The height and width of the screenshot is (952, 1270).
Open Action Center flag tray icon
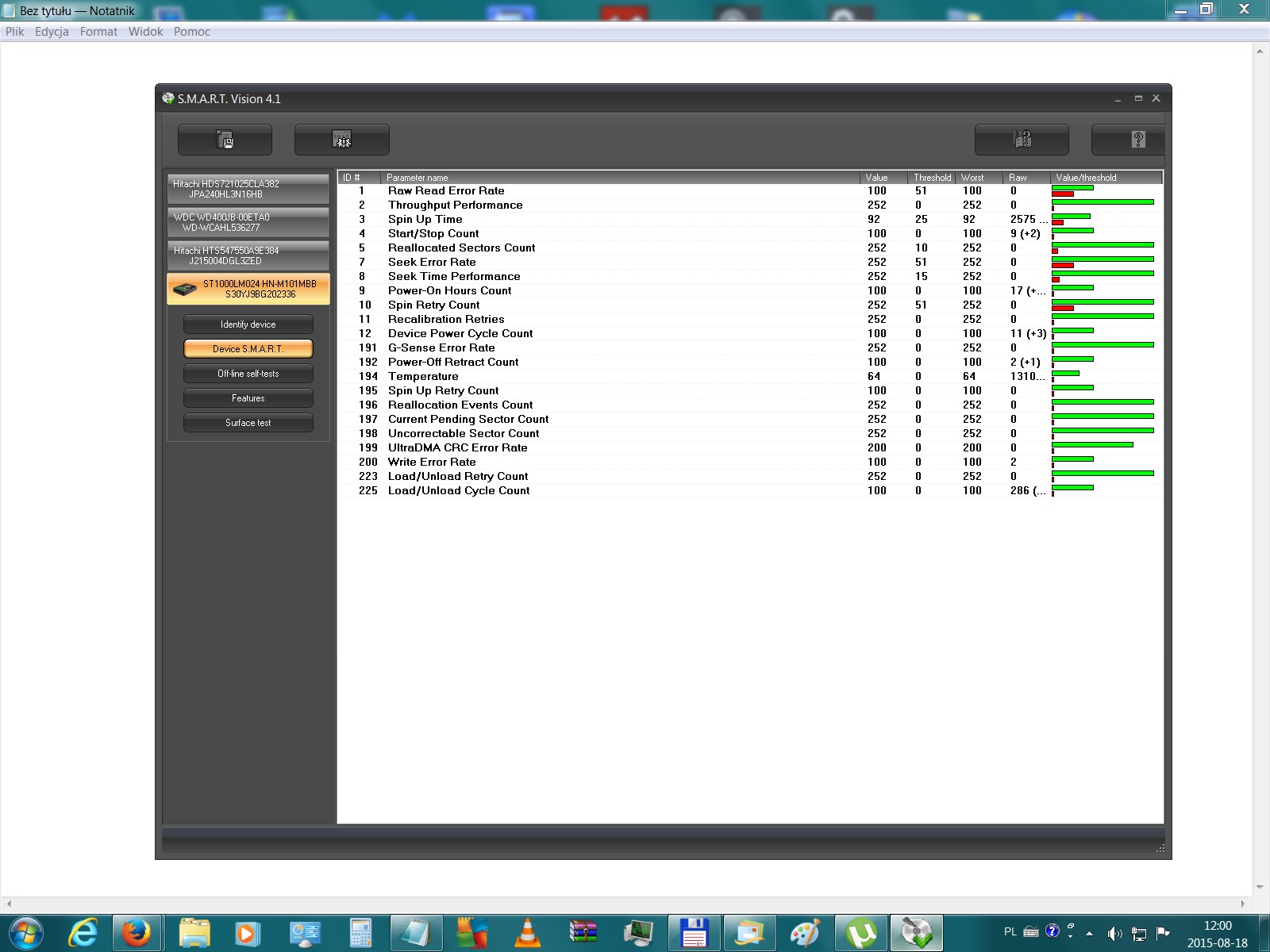point(1163,933)
